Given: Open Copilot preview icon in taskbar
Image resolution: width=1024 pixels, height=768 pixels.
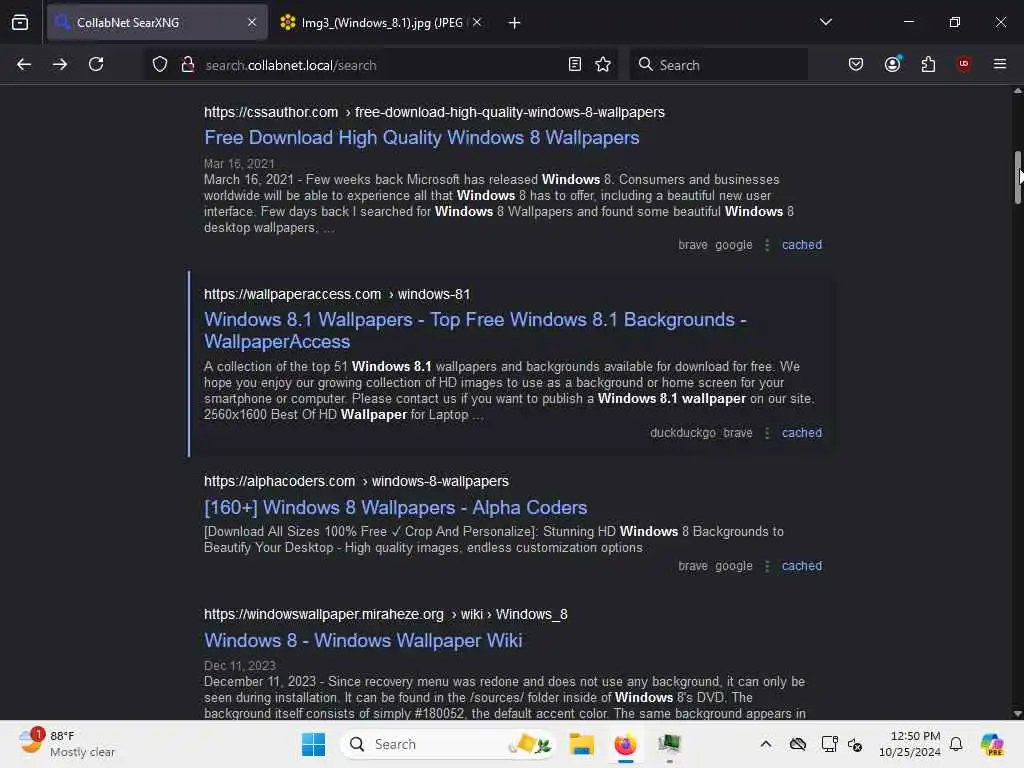Looking at the screenshot, I should (x=991, y=744).
